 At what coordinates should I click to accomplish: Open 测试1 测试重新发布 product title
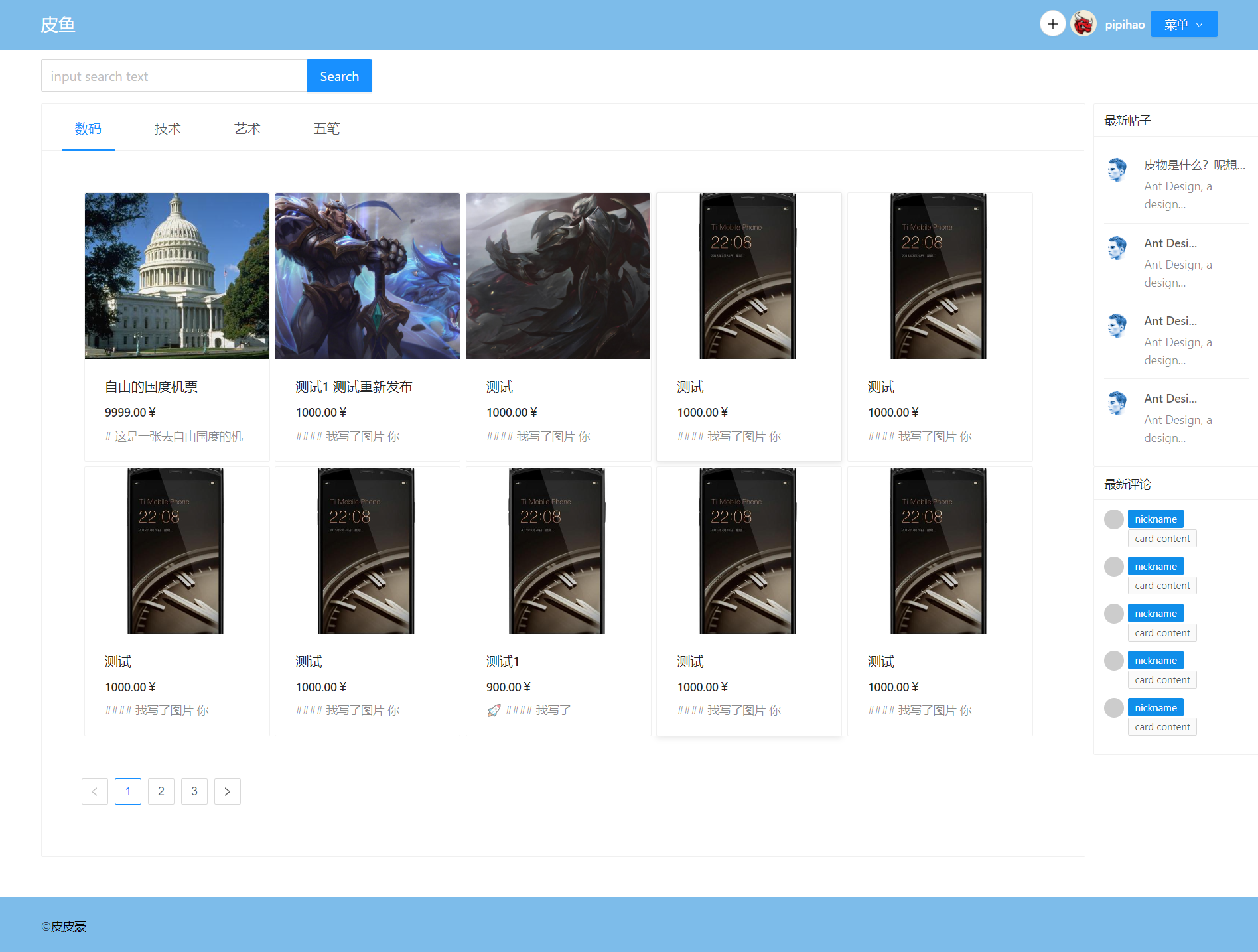(x=354, y=387)
